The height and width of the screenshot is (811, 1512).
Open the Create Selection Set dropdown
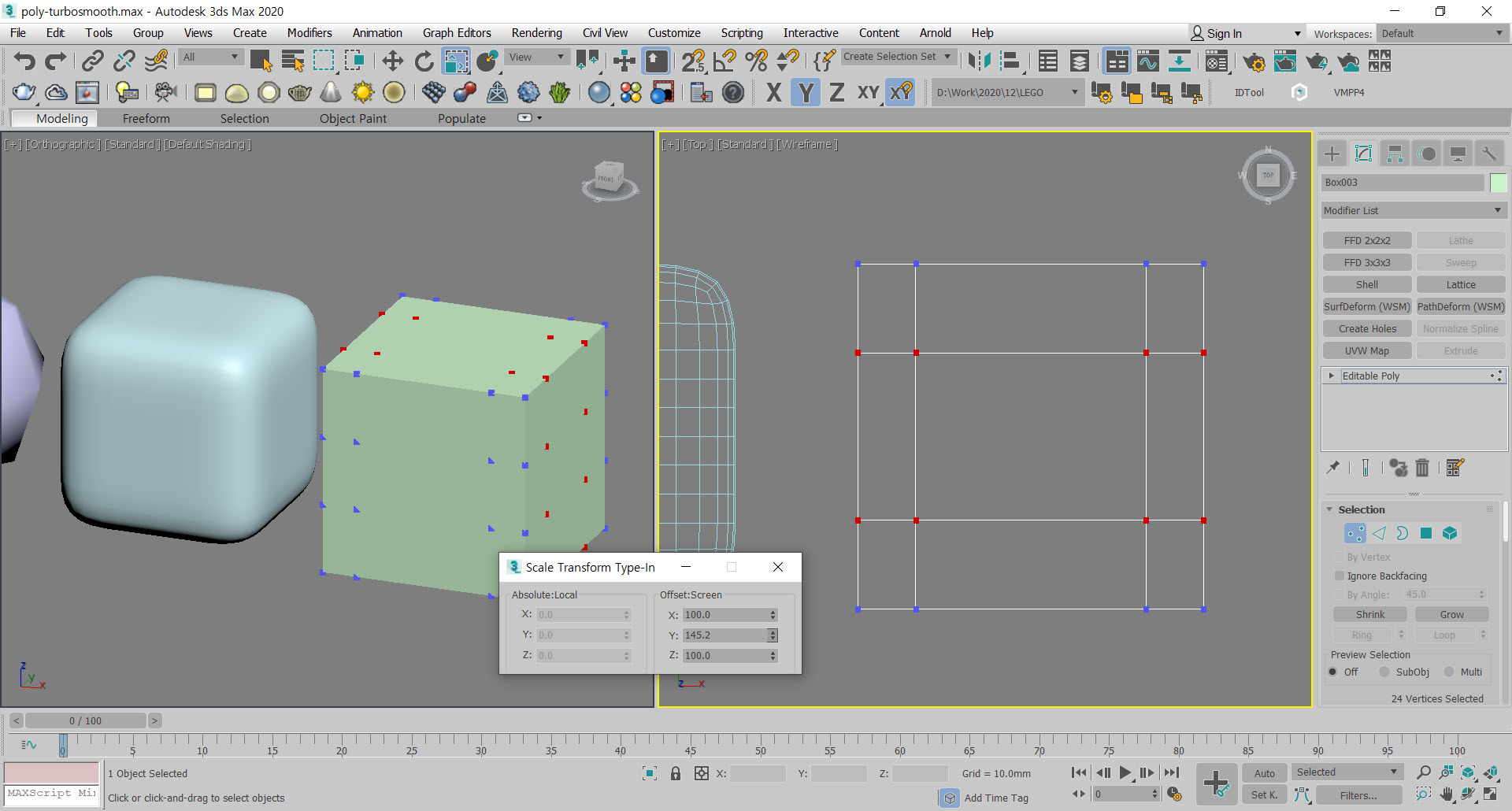click(897, 57)
